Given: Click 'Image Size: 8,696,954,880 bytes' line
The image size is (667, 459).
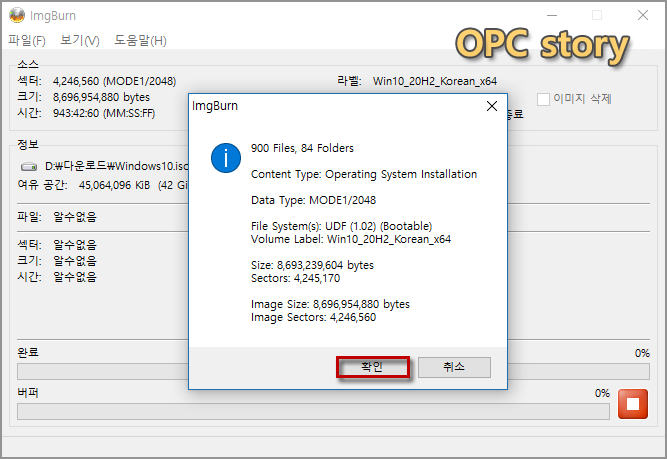Looking at the screenshot, I should [x=331, y=304].
